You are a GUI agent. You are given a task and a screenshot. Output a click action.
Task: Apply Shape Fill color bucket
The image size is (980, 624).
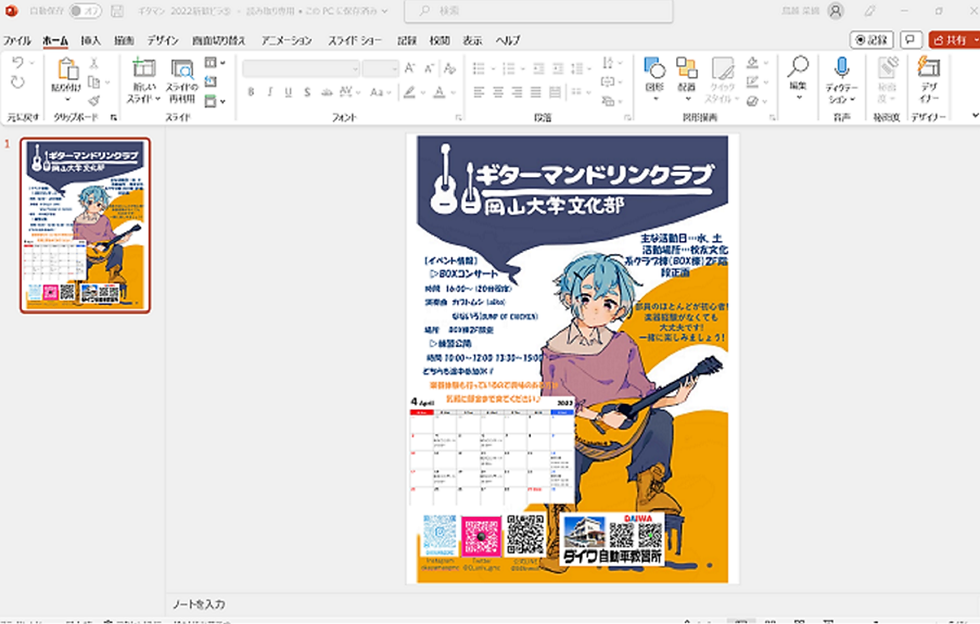(x=752, y=63)
